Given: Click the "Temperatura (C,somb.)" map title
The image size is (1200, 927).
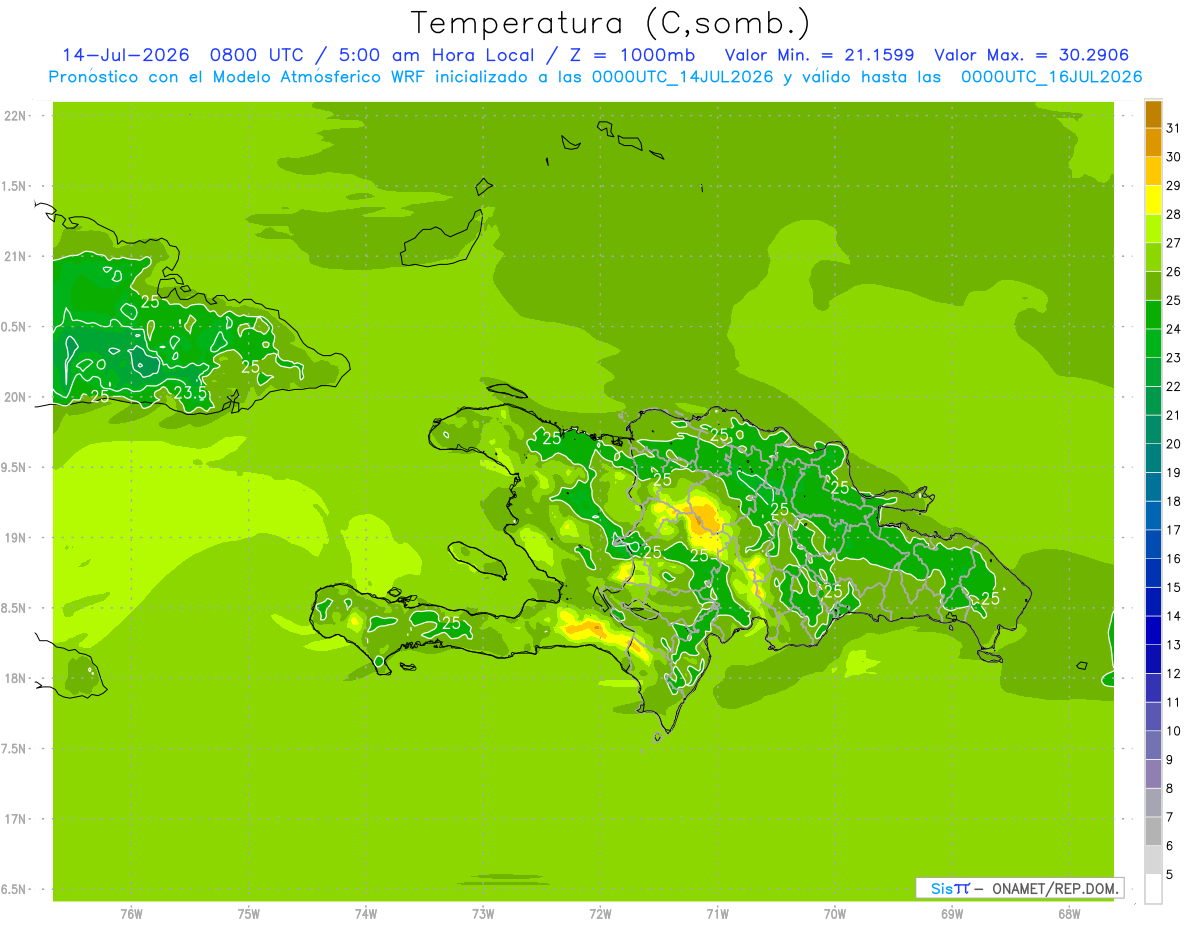Looking at the screenshot, I should [611, 23].
